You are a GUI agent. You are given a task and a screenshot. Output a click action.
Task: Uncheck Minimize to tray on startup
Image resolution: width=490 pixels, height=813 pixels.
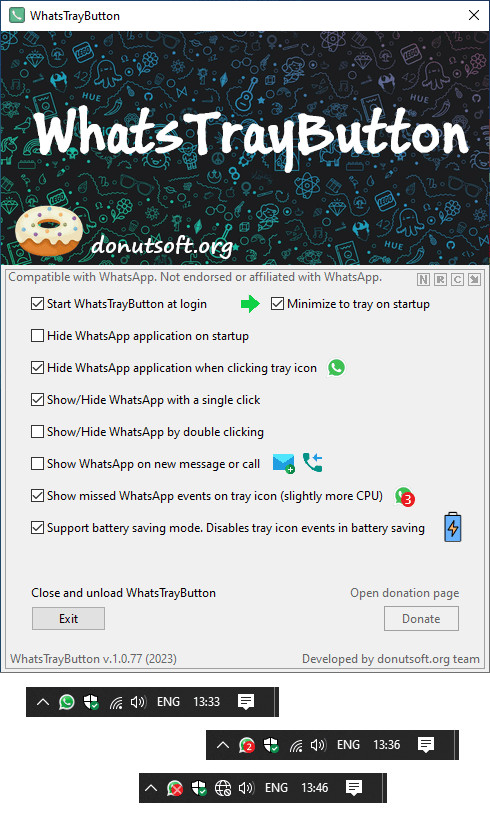tap(277, 304)
